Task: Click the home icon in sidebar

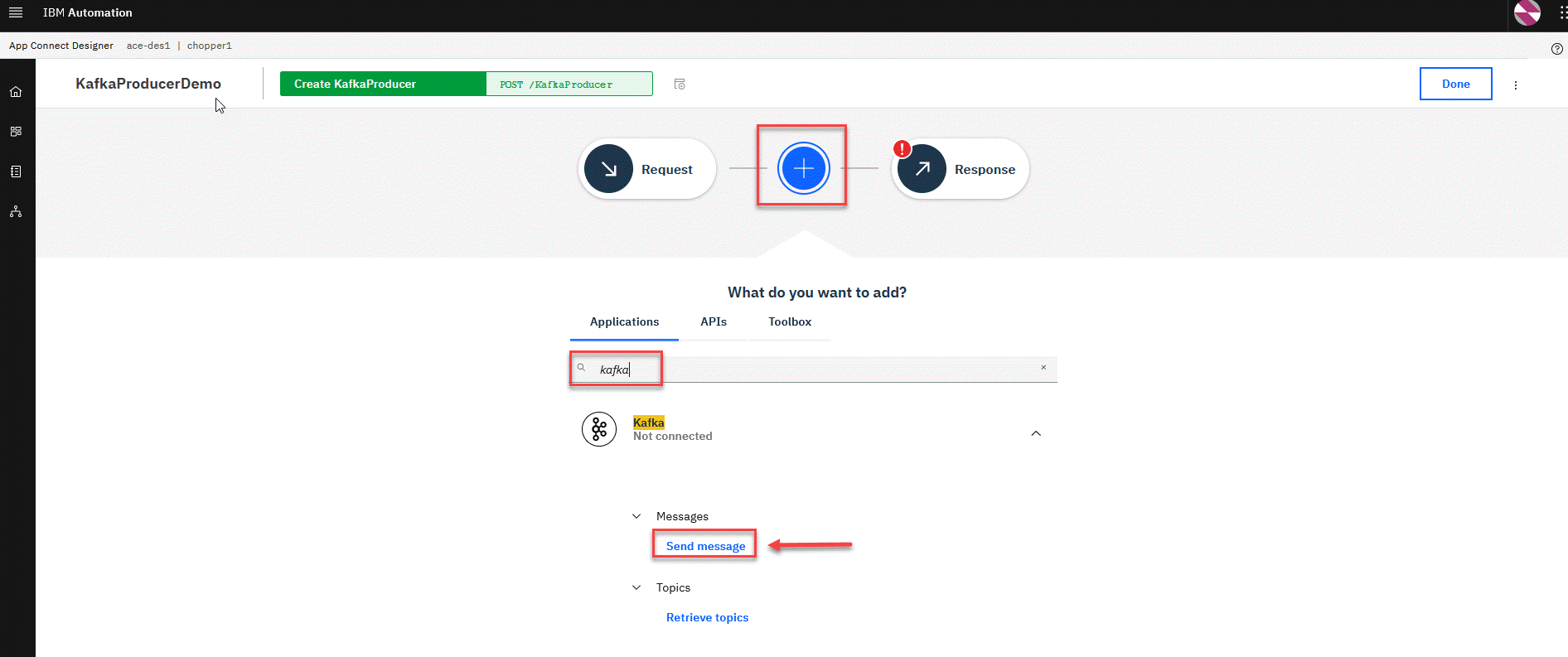Action: 16,92
